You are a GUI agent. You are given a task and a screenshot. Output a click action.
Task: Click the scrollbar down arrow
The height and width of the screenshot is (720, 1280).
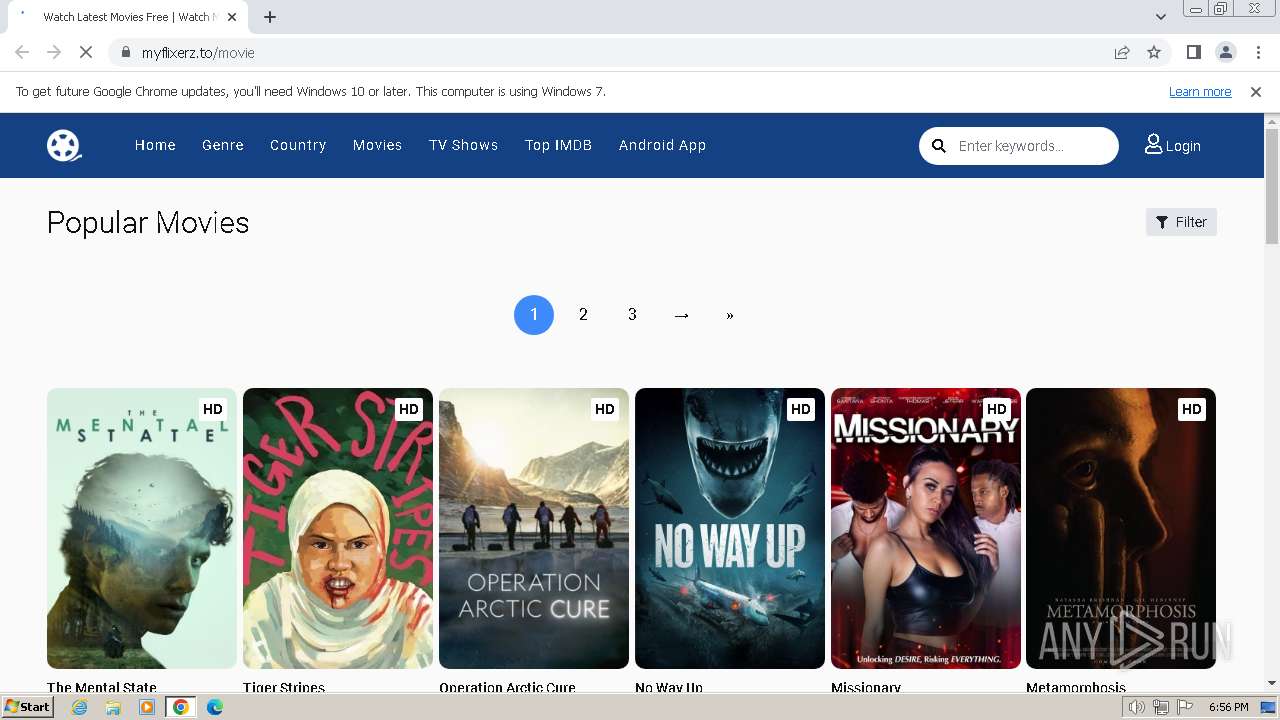pos(1272,683)
